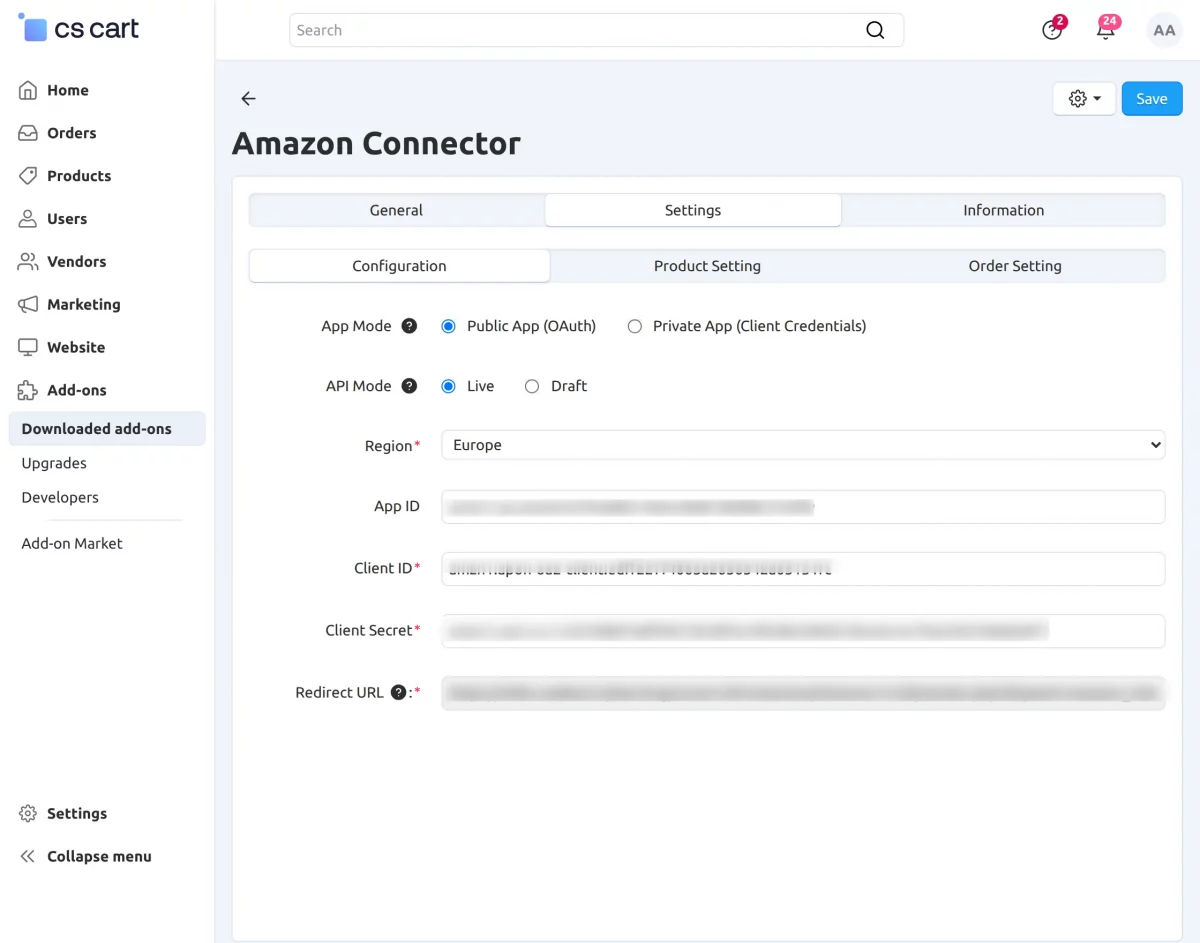This screenshot has width=1200, height=943.
Task: Click the blue Save button
Action: [1152, 98]
